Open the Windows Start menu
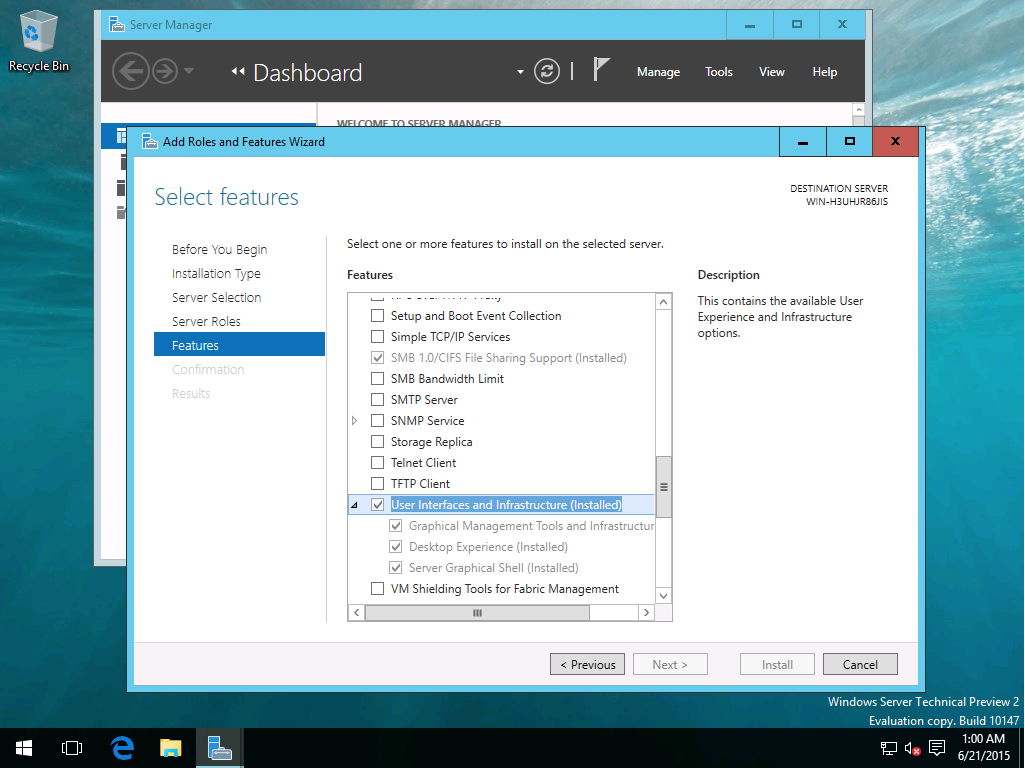The height and width of the screenshot is (768, 1025). [x=24, y=747]
